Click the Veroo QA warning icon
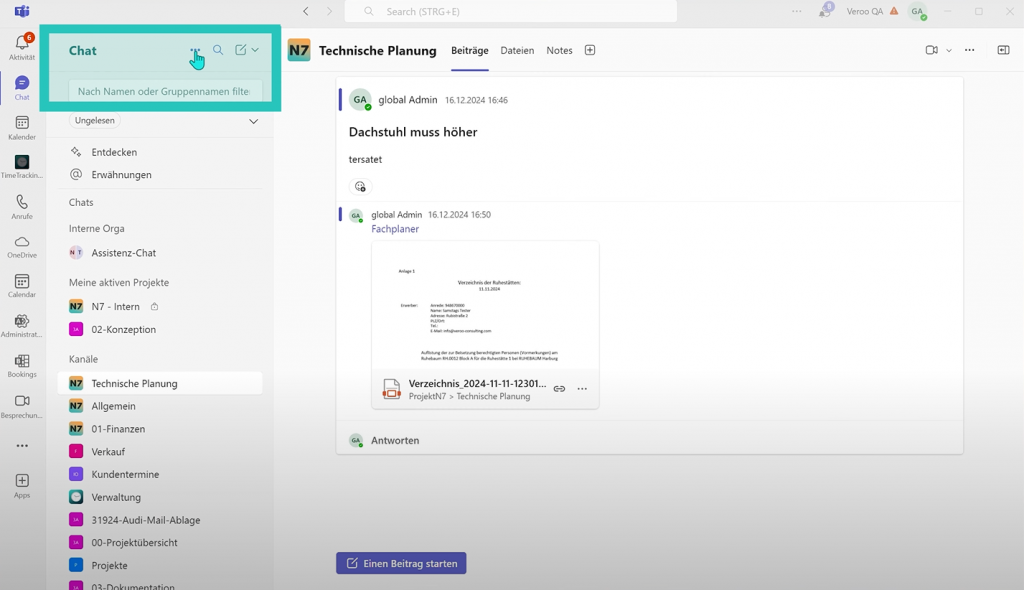 (x=894, y=11)
